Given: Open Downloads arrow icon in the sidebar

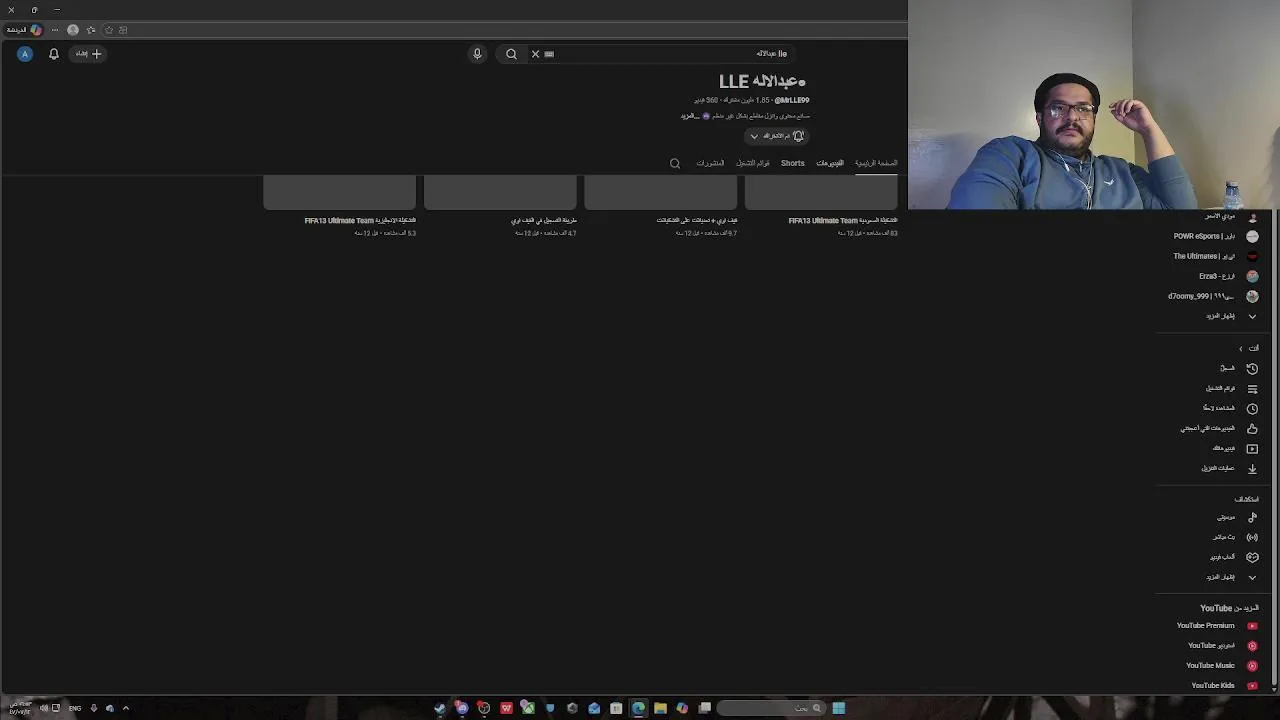Looking at the screenshot, I should pyautogui.click(x=1252, y=468).
